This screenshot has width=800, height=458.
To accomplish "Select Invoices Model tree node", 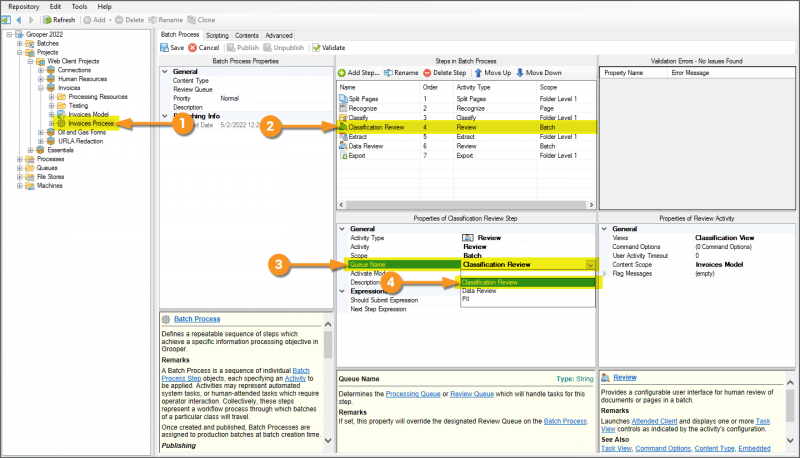I will [89, 114].
